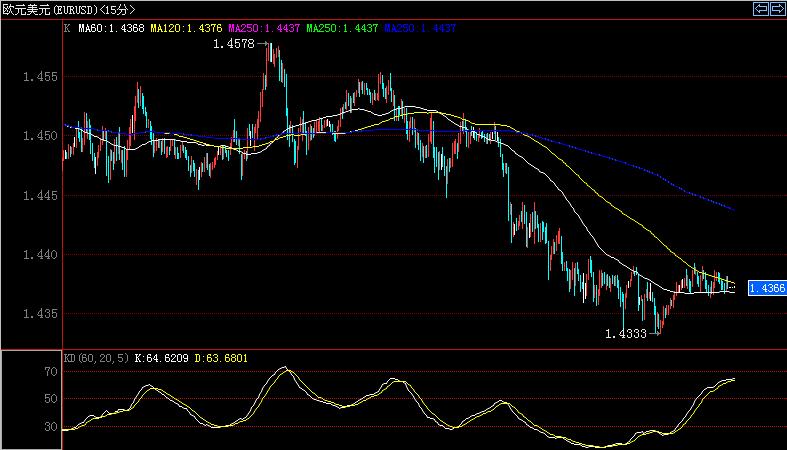Screen dimensions: 787x450
Task: Click the green MA250:1.4437 label
Action: click(342, 28)
